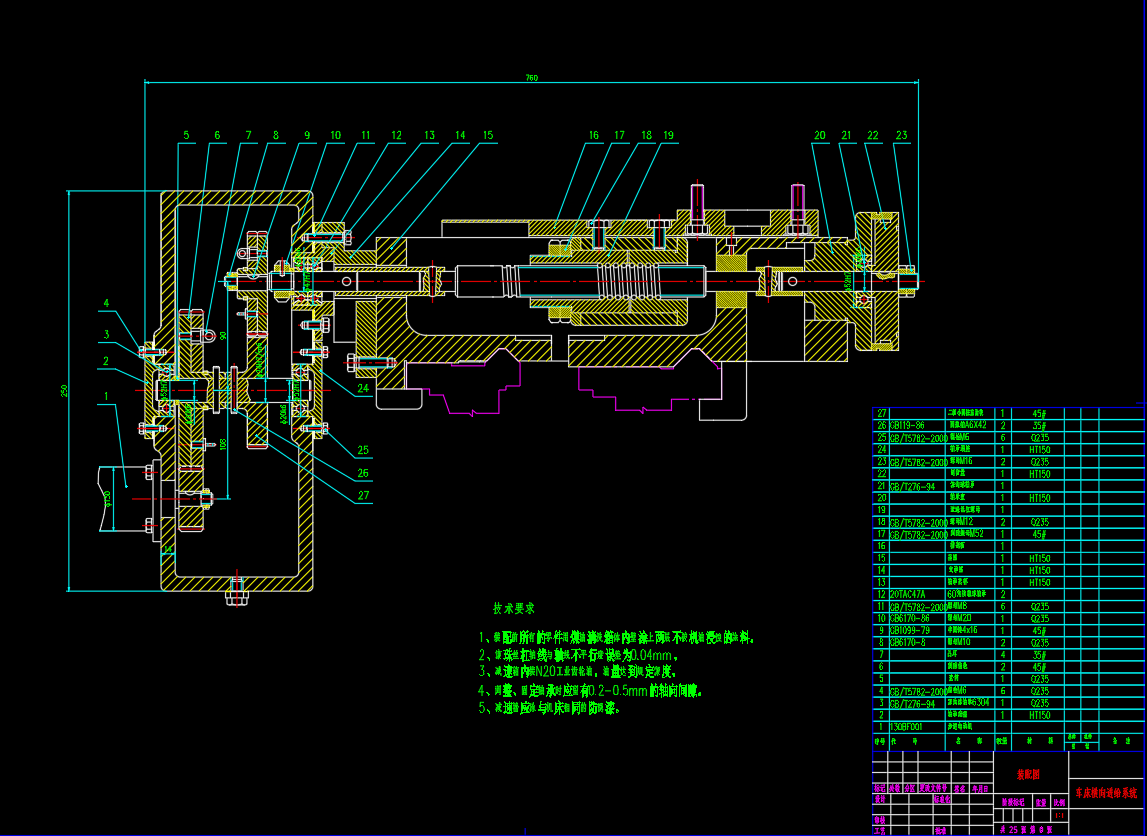Click callout number 4 left of the gearbox
Image resolution: width=1147 pixels, height=836 pixels.
[x=105, y=303]
